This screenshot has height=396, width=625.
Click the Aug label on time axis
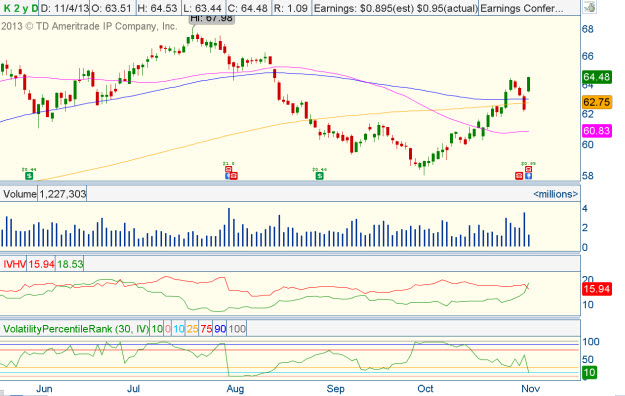click(x=235, y=388)
